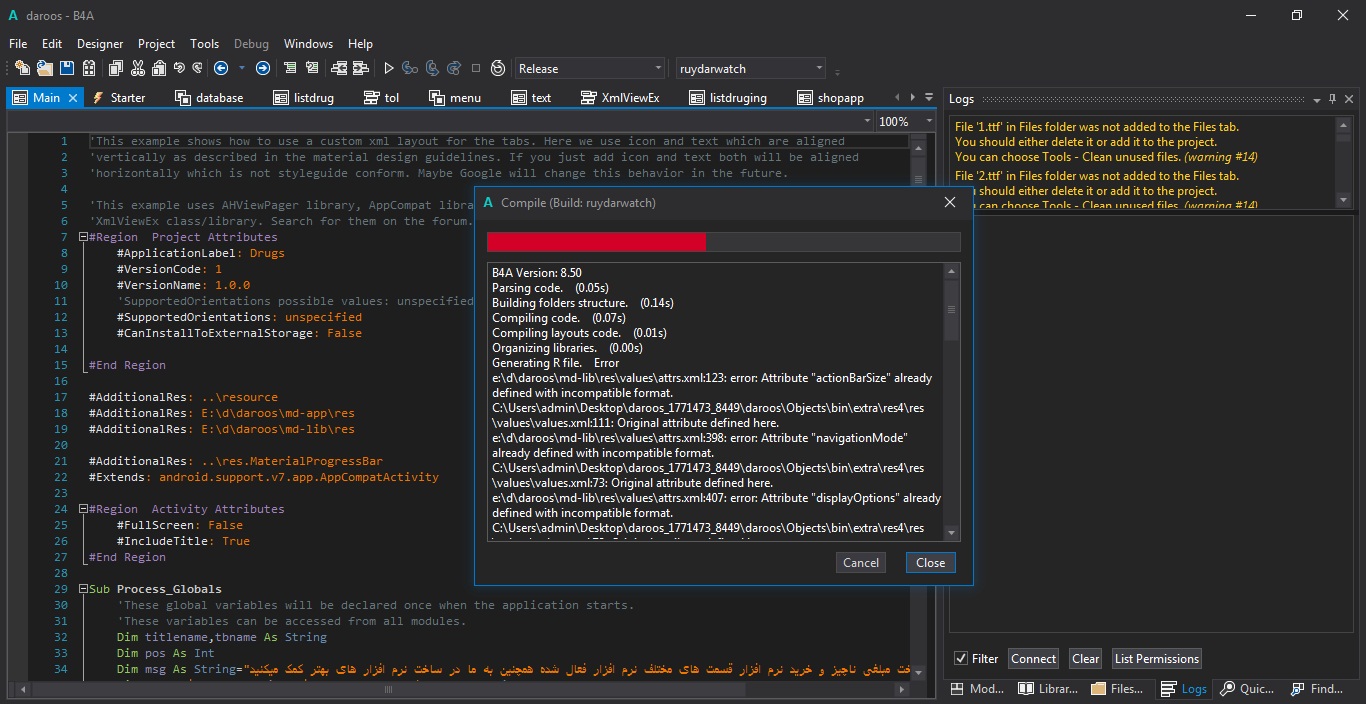Click the Navigate Backward arrow icon
This screenshot has height=704, width=1366.
click(221, 68)
